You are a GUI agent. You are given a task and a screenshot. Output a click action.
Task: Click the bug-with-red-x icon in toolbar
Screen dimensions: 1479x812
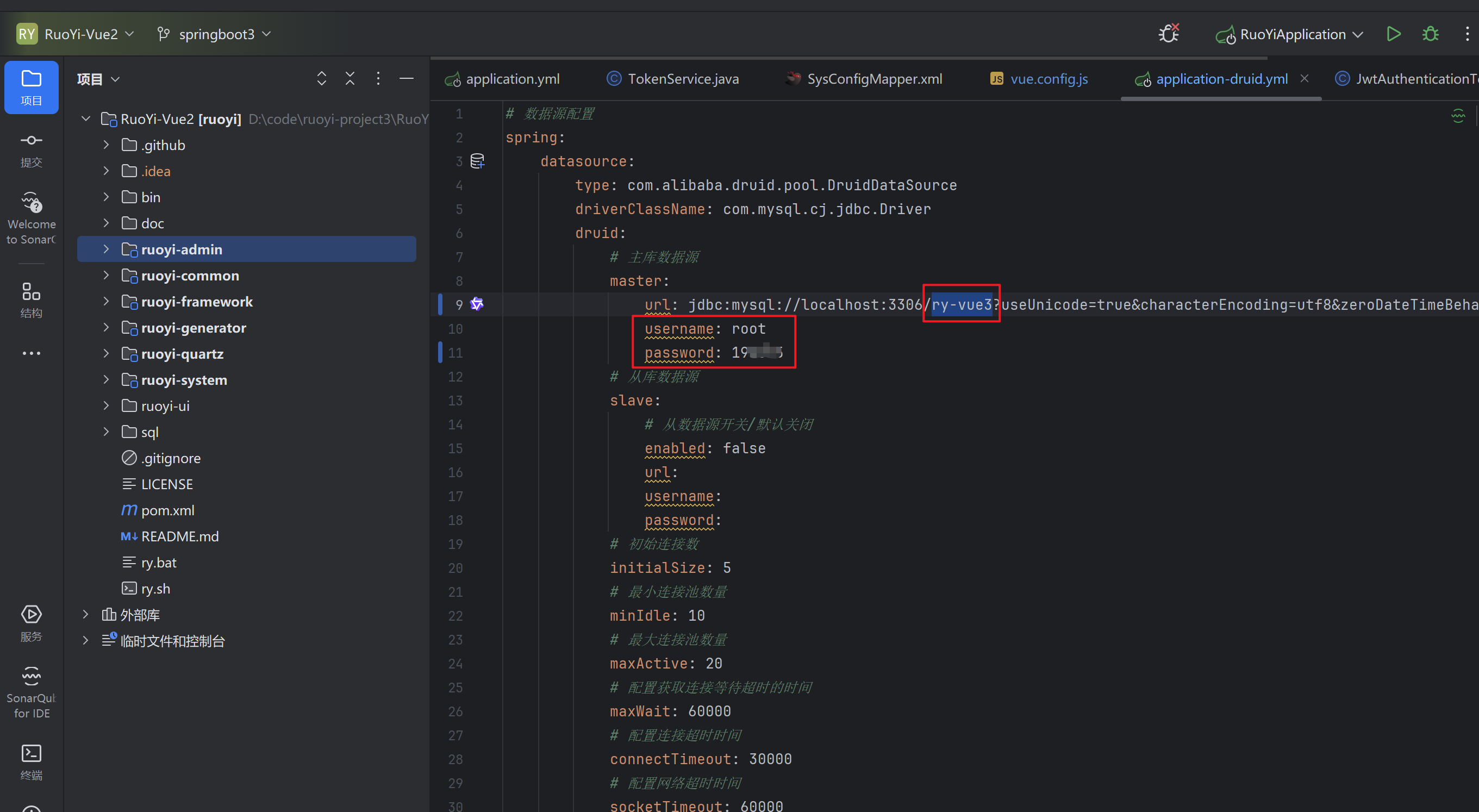tap(1169, 34)
